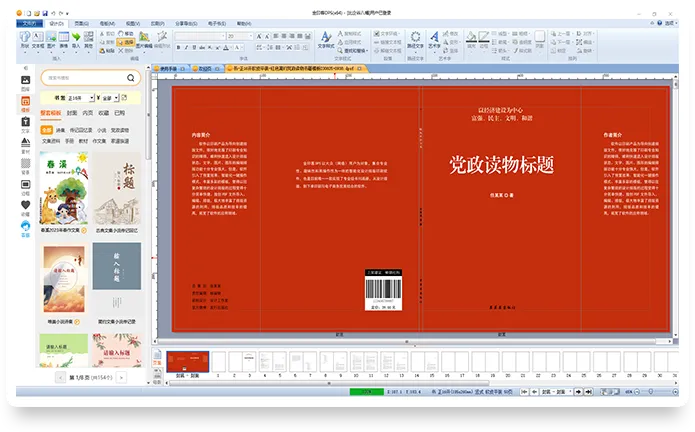The height and width of the screenshot is (432, 695).
Task: Toggle italic text formatting
Action: [x=188, y=46]
